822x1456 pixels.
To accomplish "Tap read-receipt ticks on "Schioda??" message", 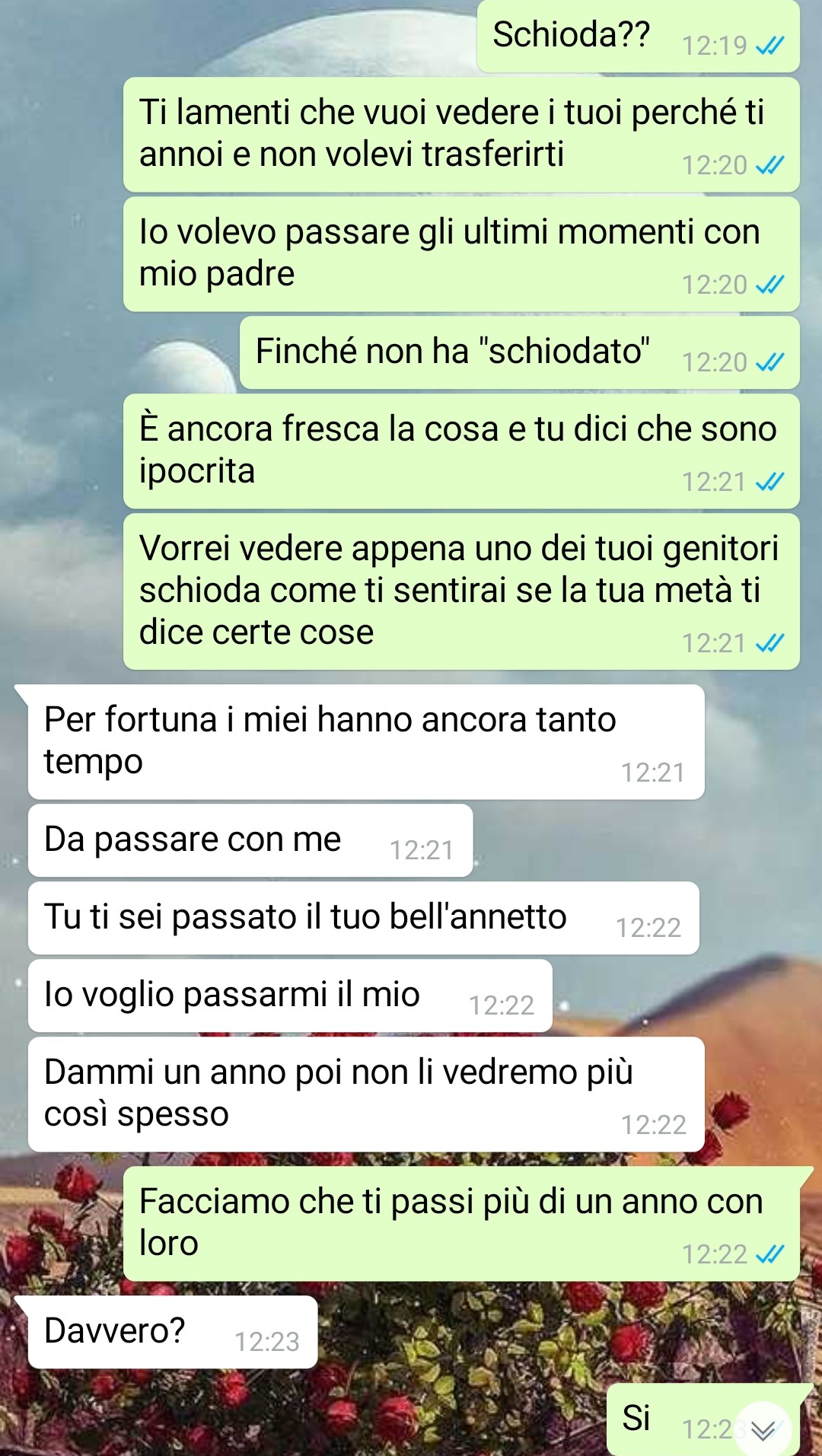I will (769, 46).
